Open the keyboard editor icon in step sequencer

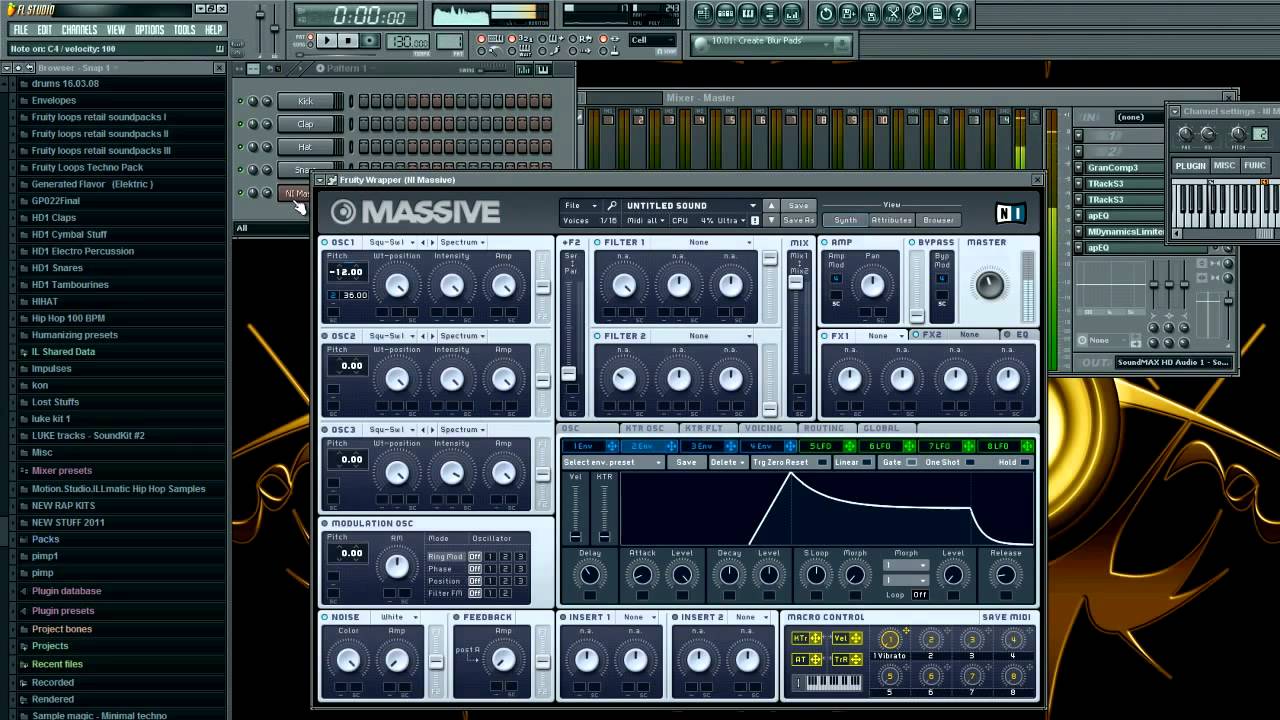pyautogui.click(x=542, y=70)
